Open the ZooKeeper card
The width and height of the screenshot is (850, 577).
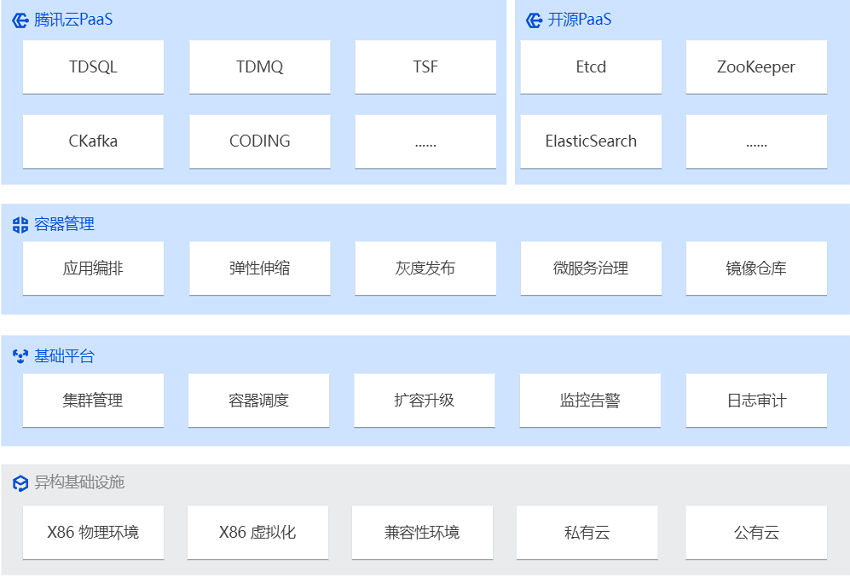click(x=756, y=67)
